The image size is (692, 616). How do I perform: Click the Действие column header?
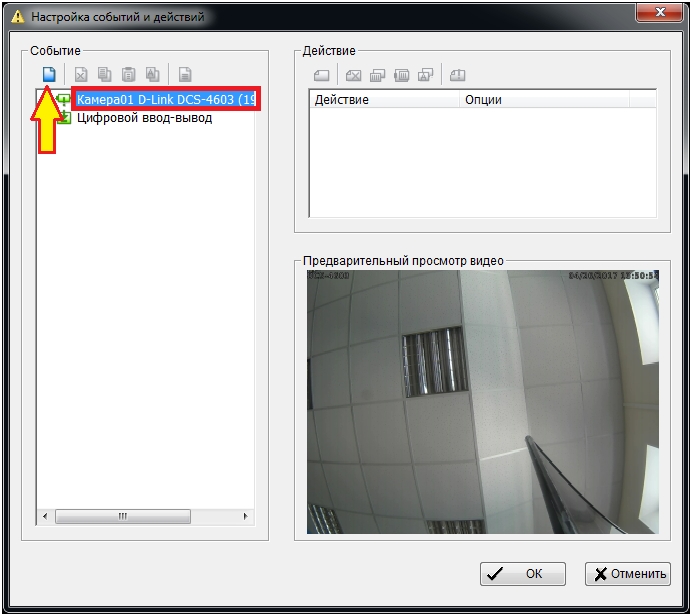(x=383, y=100)
